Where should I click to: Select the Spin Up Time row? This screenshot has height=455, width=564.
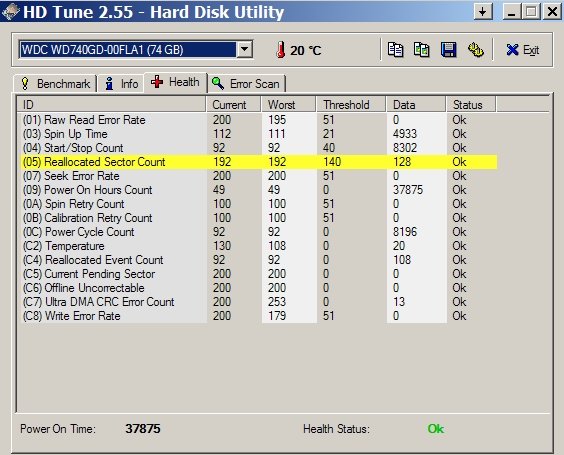click(x=259, y=134)
